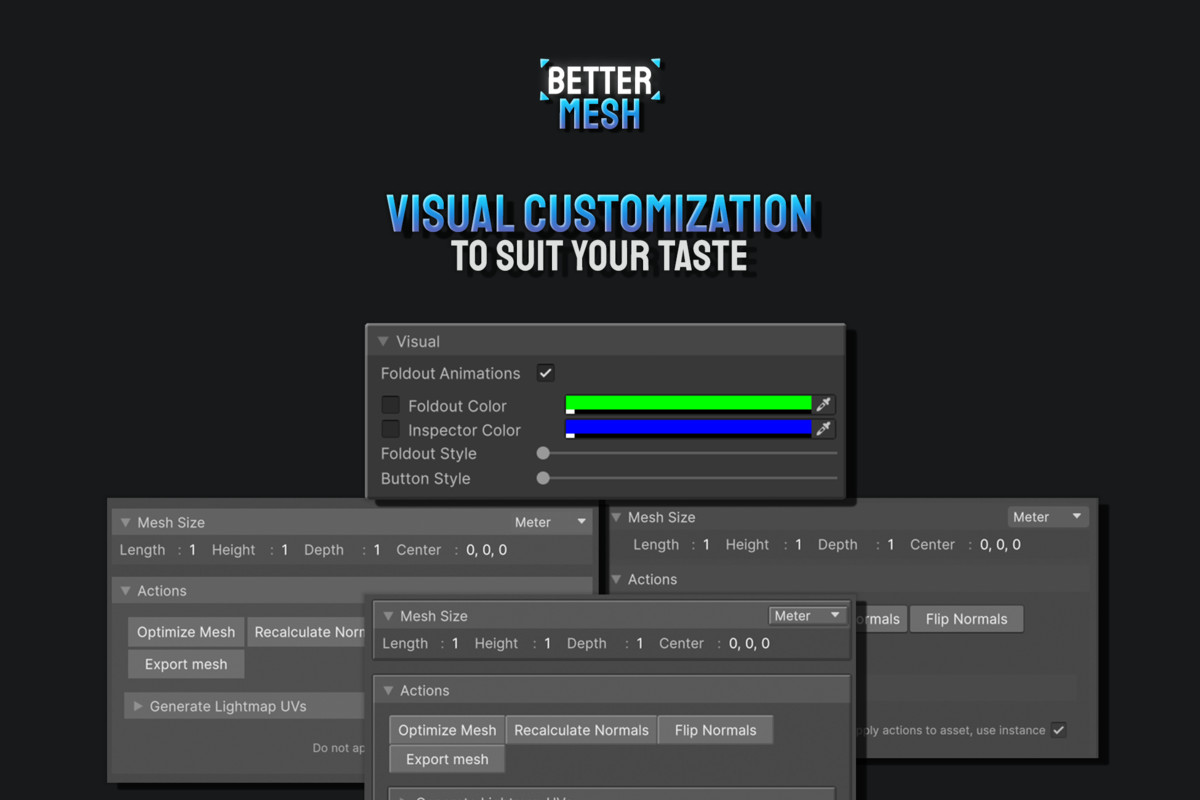Open the Meter unit dropdown in the left panel
The height and width of the screenshot is (800, 1200).
[551, 522]
